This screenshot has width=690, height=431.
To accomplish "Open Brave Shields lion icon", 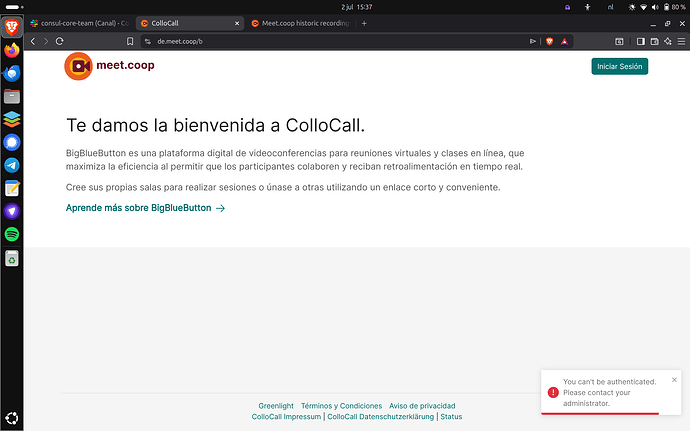I will click(550, 41).
